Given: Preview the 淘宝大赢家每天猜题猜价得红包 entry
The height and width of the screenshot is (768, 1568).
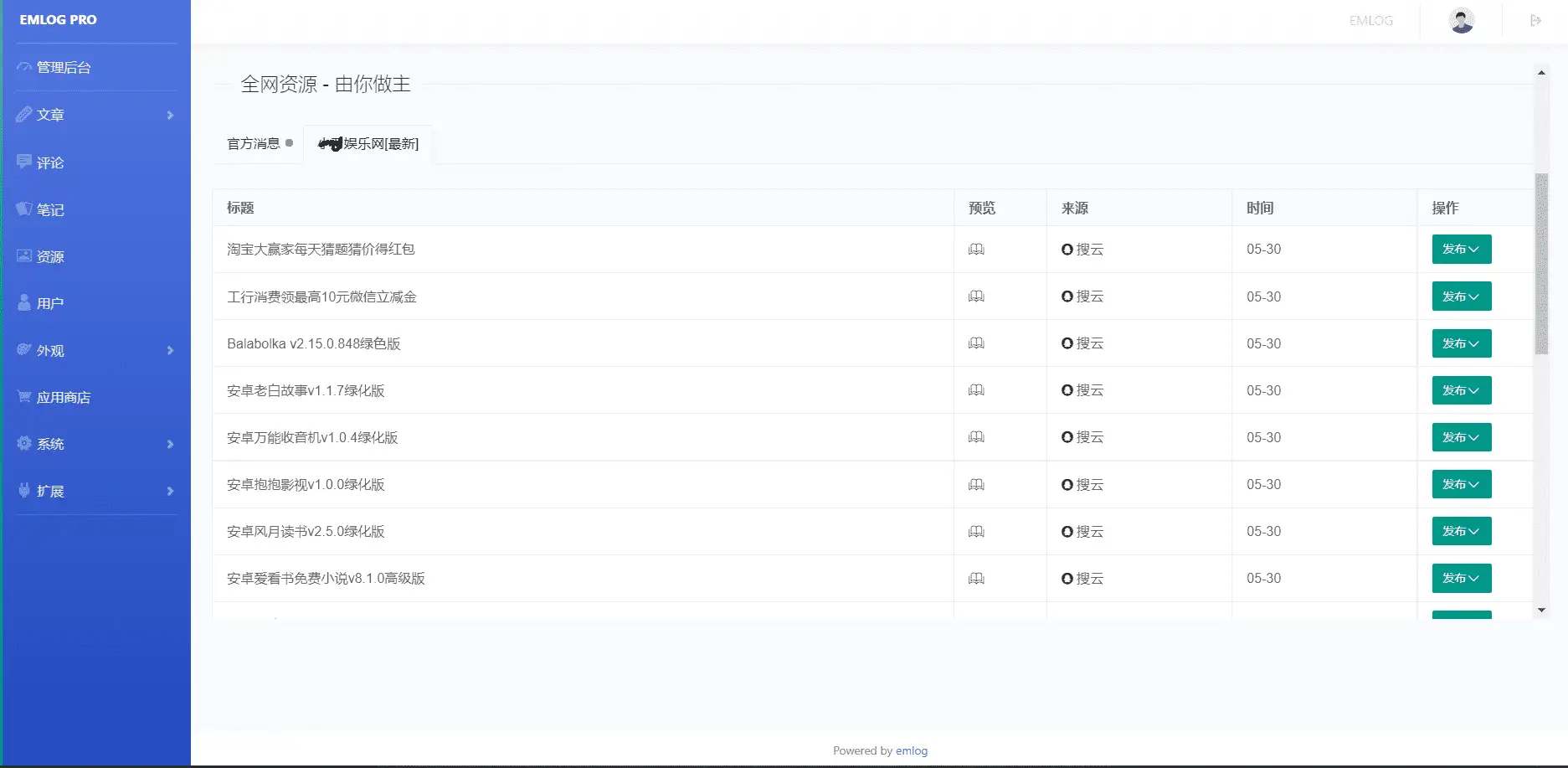Looking at the screenshot, I should point(976,250).
